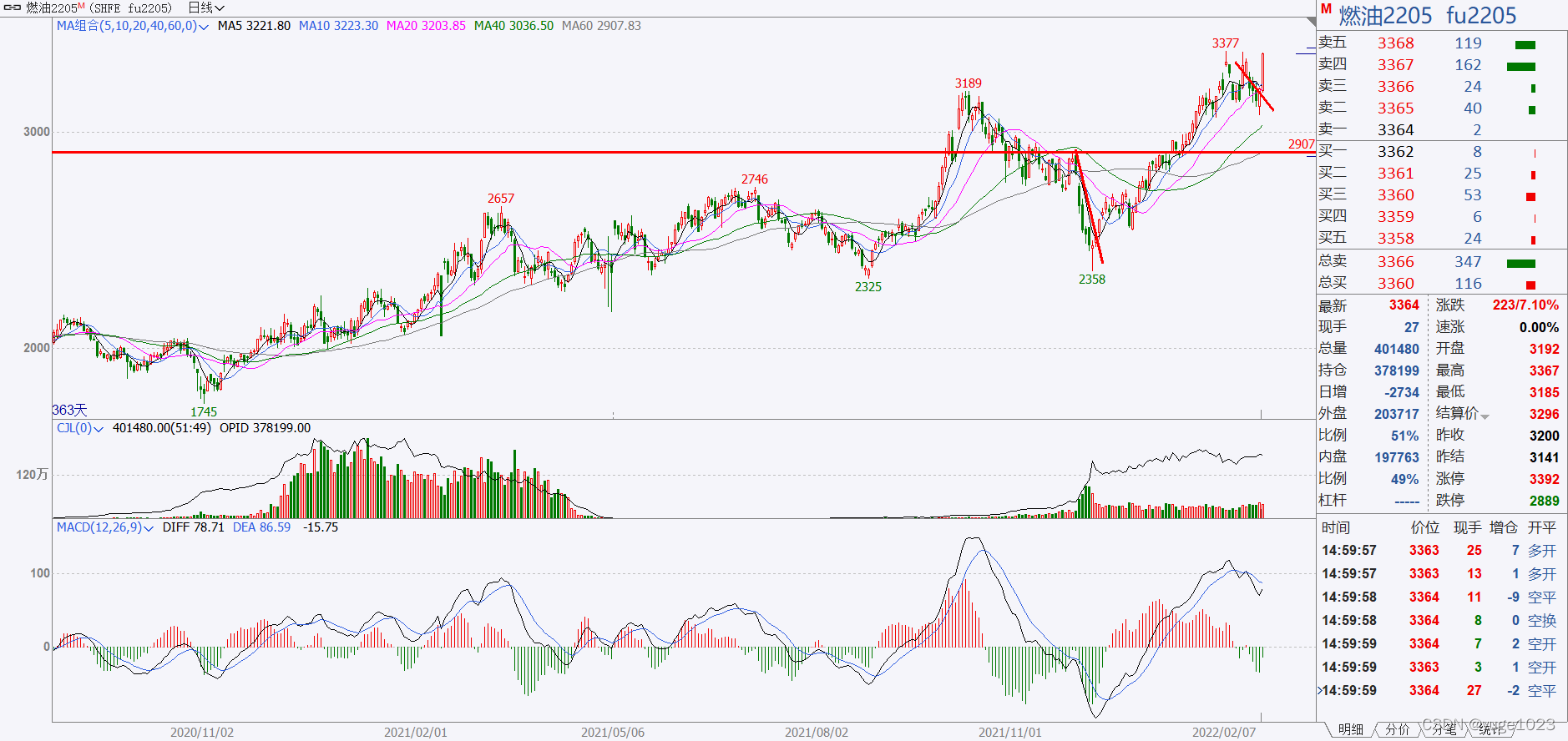This screenshot has height=741, width=1568.
Task: Click the 时间 column header
Action: (1336, 527)
